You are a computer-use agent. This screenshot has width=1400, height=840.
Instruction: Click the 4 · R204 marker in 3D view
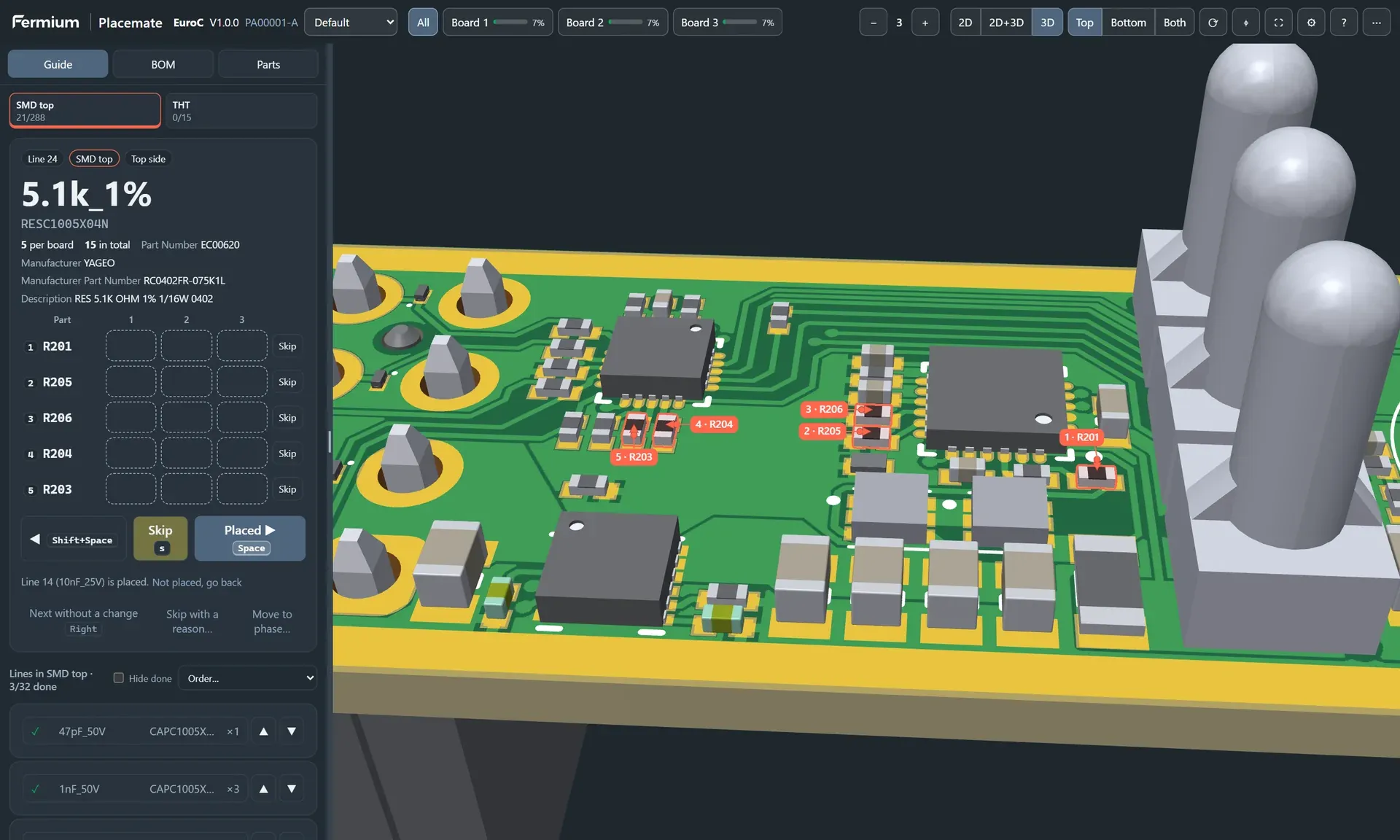coord(714,424)
